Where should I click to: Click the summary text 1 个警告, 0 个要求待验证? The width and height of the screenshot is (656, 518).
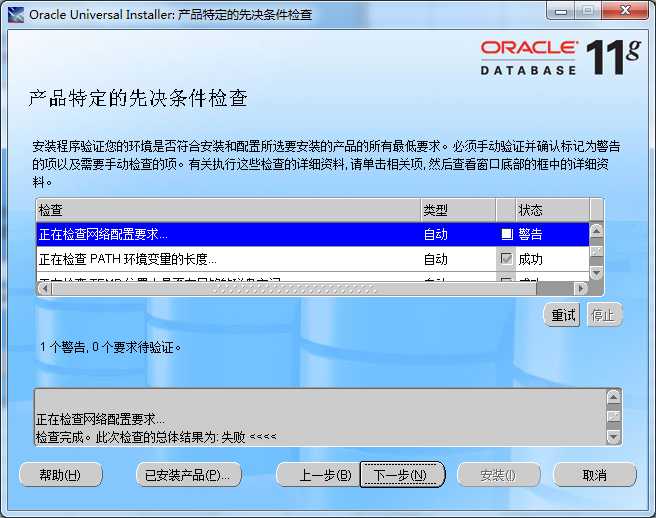110,347
